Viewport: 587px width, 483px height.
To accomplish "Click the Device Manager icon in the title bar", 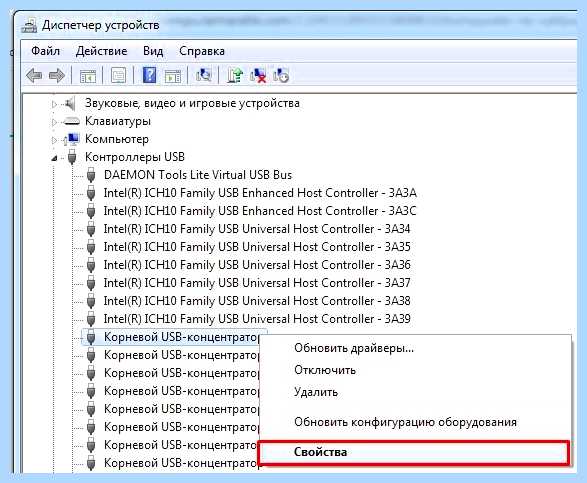I will click(x=29, y=25).
